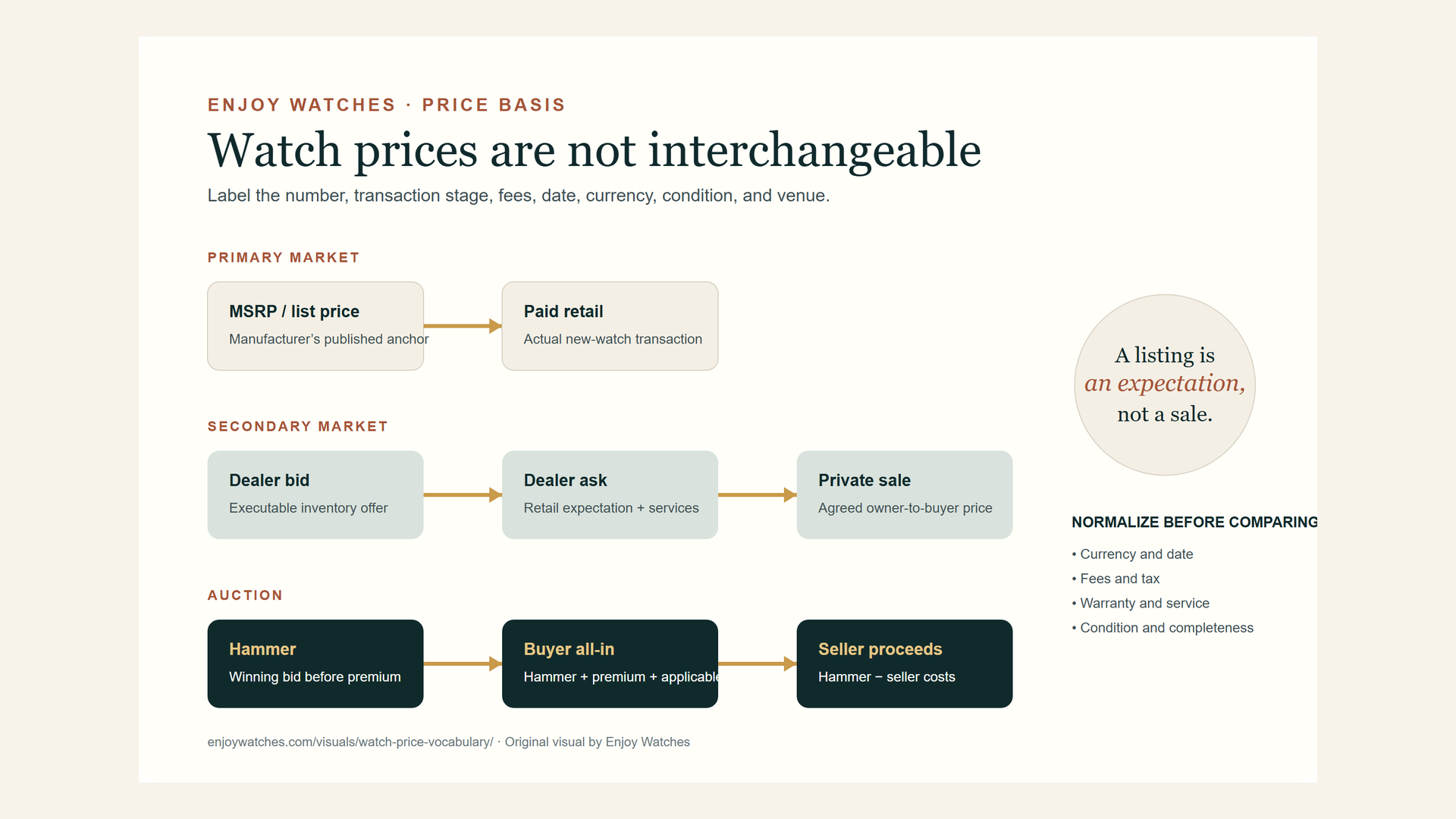Select the 'Currency and date' bullet

pyautogui.click(x=1132, y=554)
